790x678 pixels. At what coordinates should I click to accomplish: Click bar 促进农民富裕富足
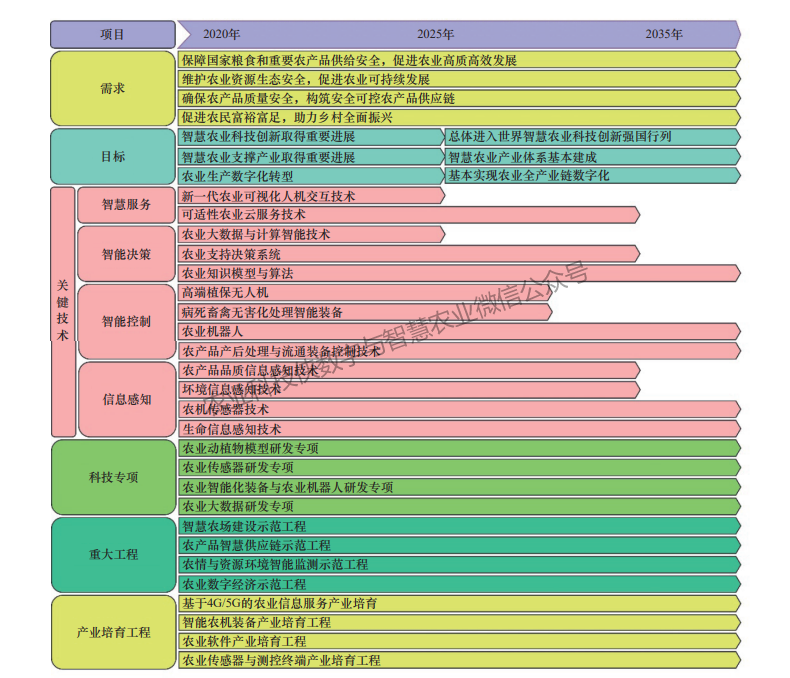[x=459, y=117]
